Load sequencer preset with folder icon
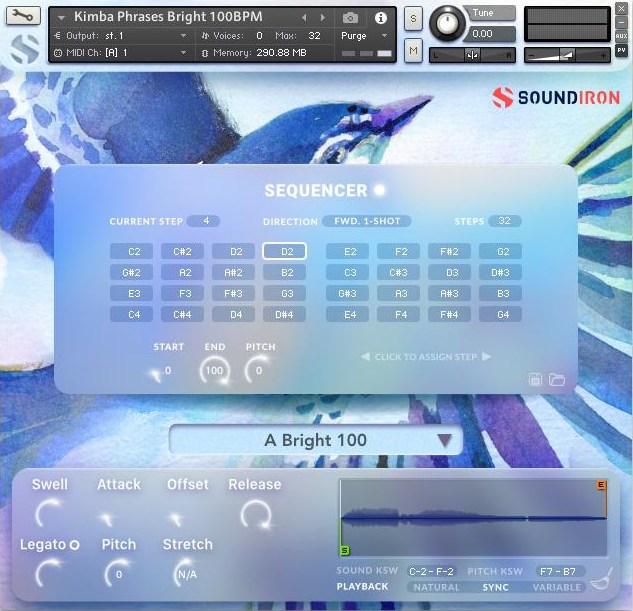This screenshot has height=611, width=633. 557,380
